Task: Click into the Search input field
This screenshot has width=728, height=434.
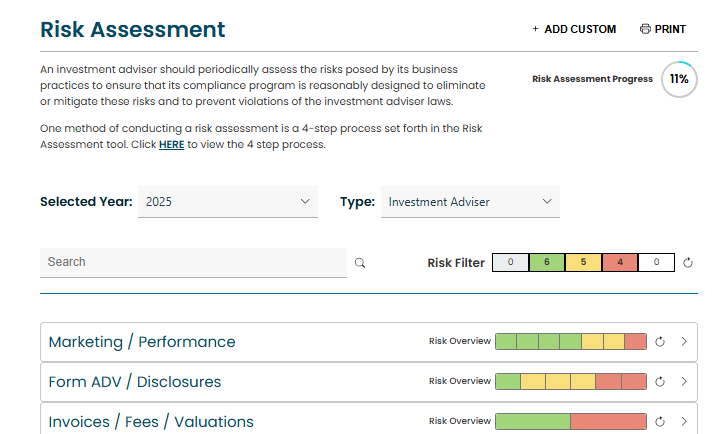Action: click(192, 262)
